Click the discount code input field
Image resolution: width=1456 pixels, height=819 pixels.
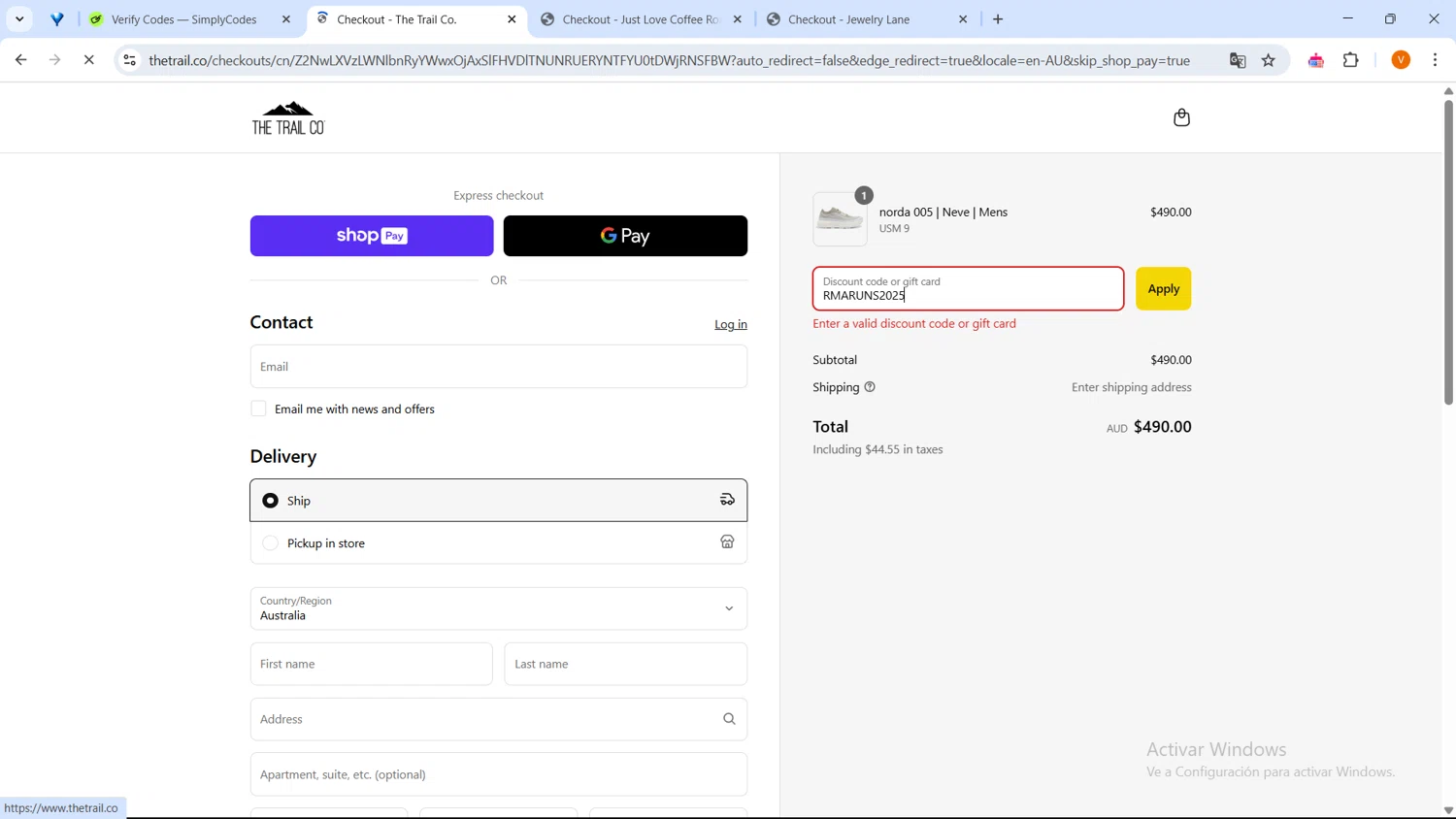(x=968, y=288)
